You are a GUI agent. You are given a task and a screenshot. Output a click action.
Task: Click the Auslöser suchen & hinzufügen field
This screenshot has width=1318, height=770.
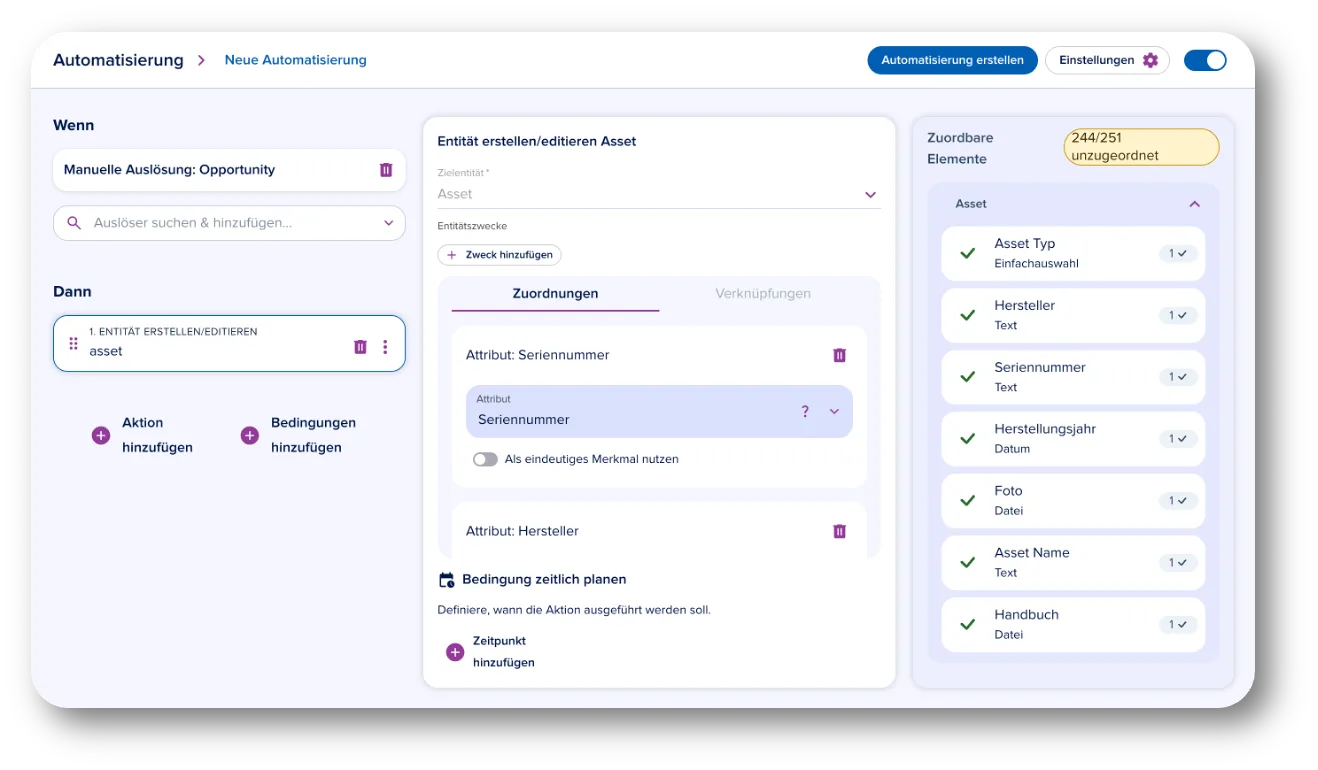coord(229,223)
